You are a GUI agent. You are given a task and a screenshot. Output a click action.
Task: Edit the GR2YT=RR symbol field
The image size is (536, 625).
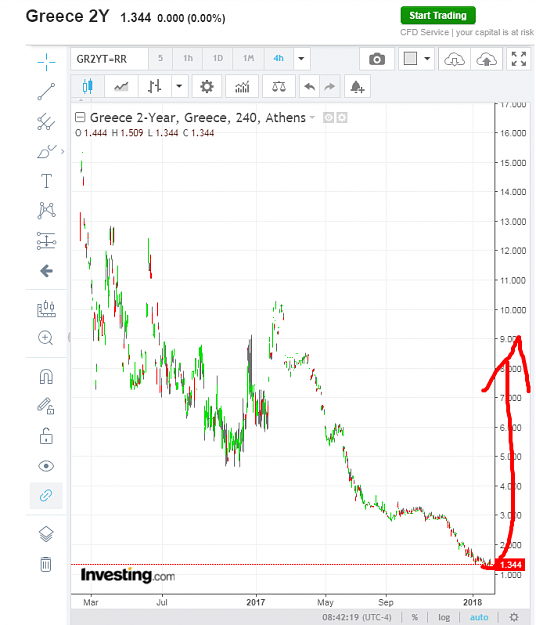pyautogui.click(x=110, y=59)
